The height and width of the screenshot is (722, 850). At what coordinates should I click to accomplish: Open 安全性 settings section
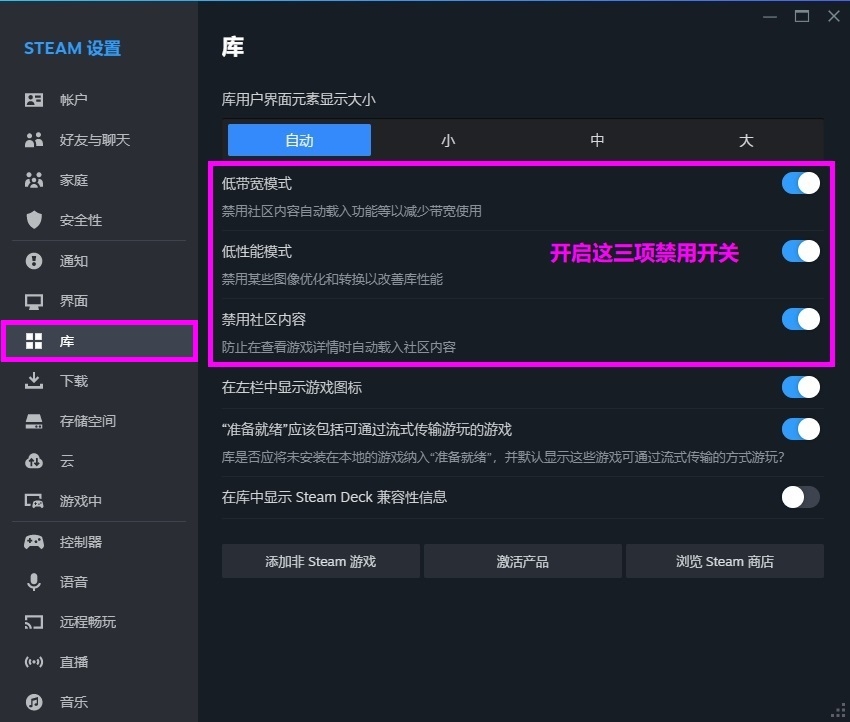pyautogui.click(x=99, y=220)
